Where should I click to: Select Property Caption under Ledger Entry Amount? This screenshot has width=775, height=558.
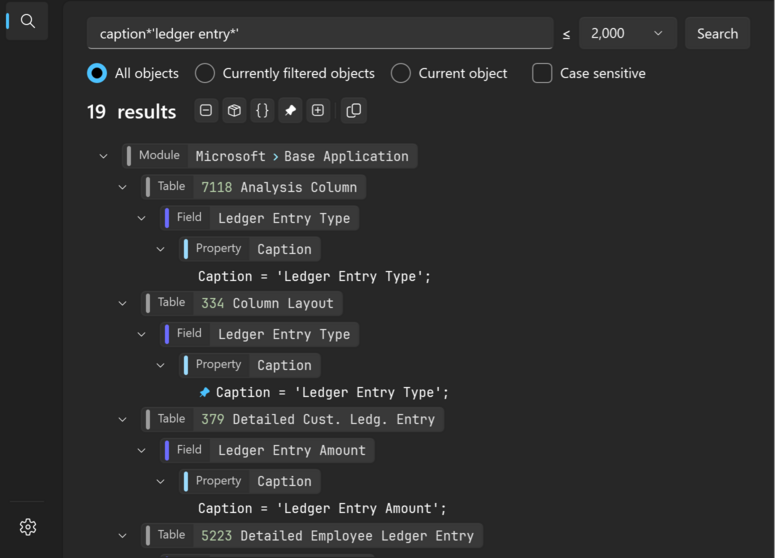[x=250, y=481]
